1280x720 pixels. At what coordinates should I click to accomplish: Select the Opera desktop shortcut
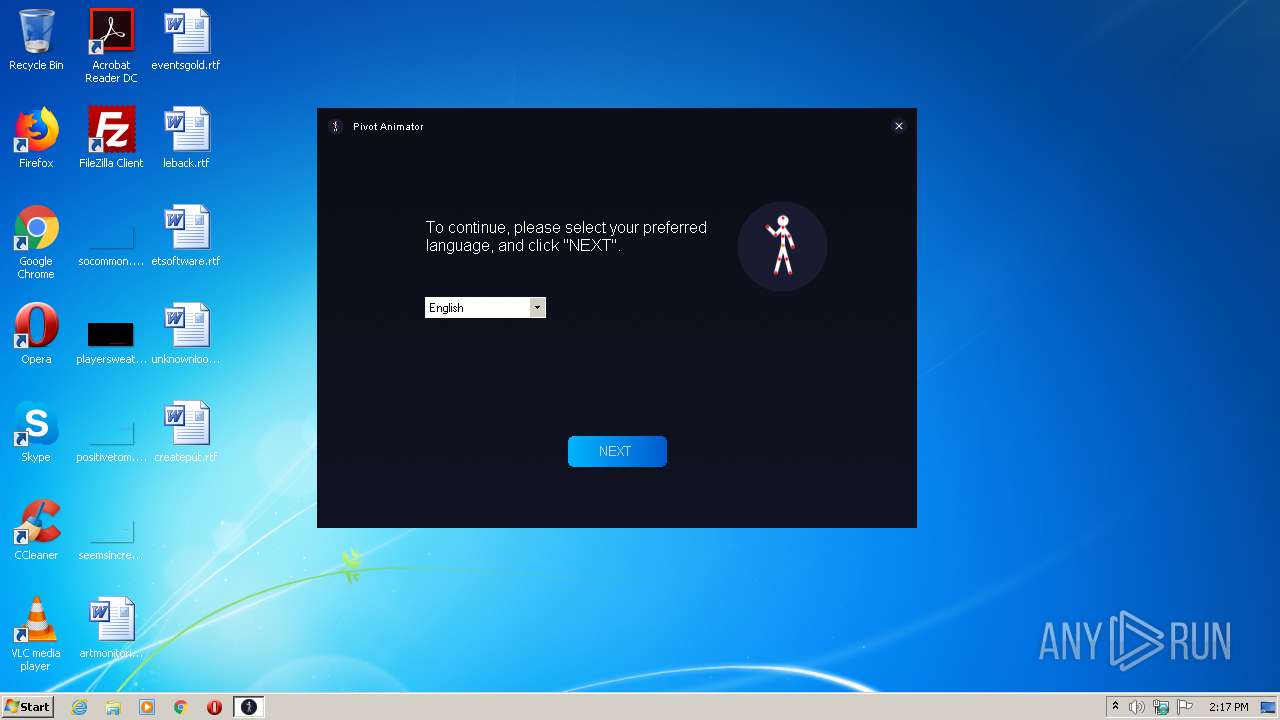[36, 334]
